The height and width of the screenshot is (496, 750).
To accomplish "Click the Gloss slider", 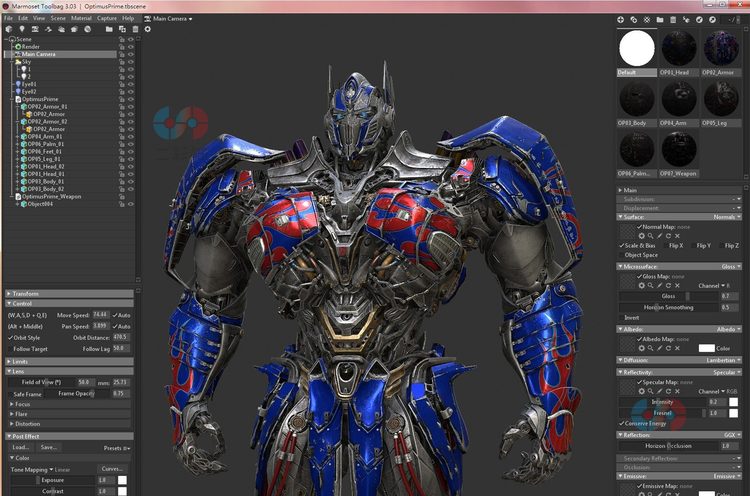I will tap(668, 296).
